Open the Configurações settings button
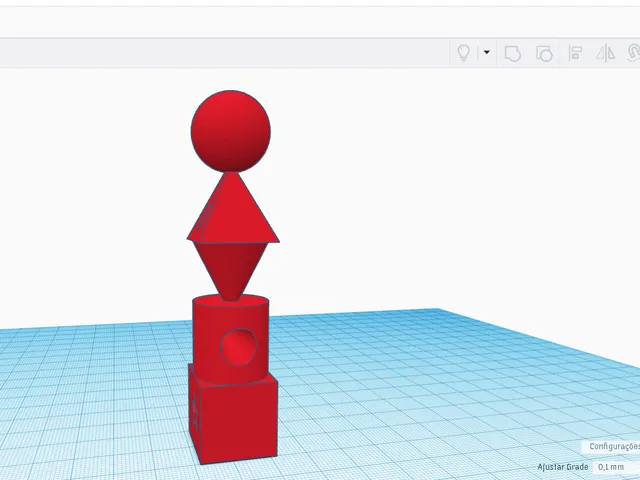640x480 pixels. [x=612, y=446]
